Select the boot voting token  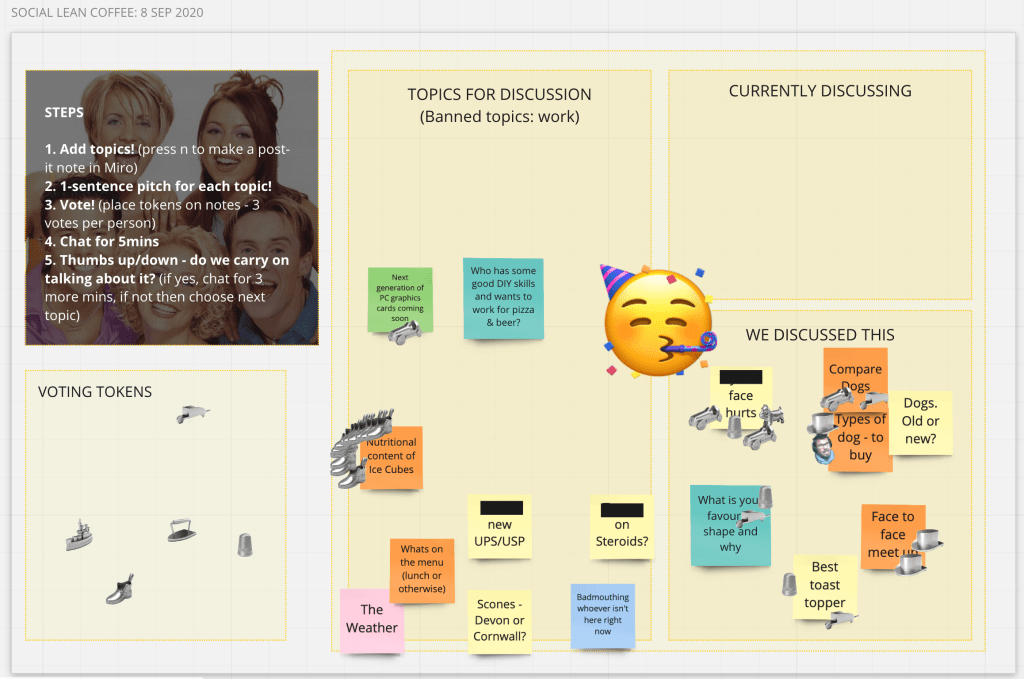point(120,590)
